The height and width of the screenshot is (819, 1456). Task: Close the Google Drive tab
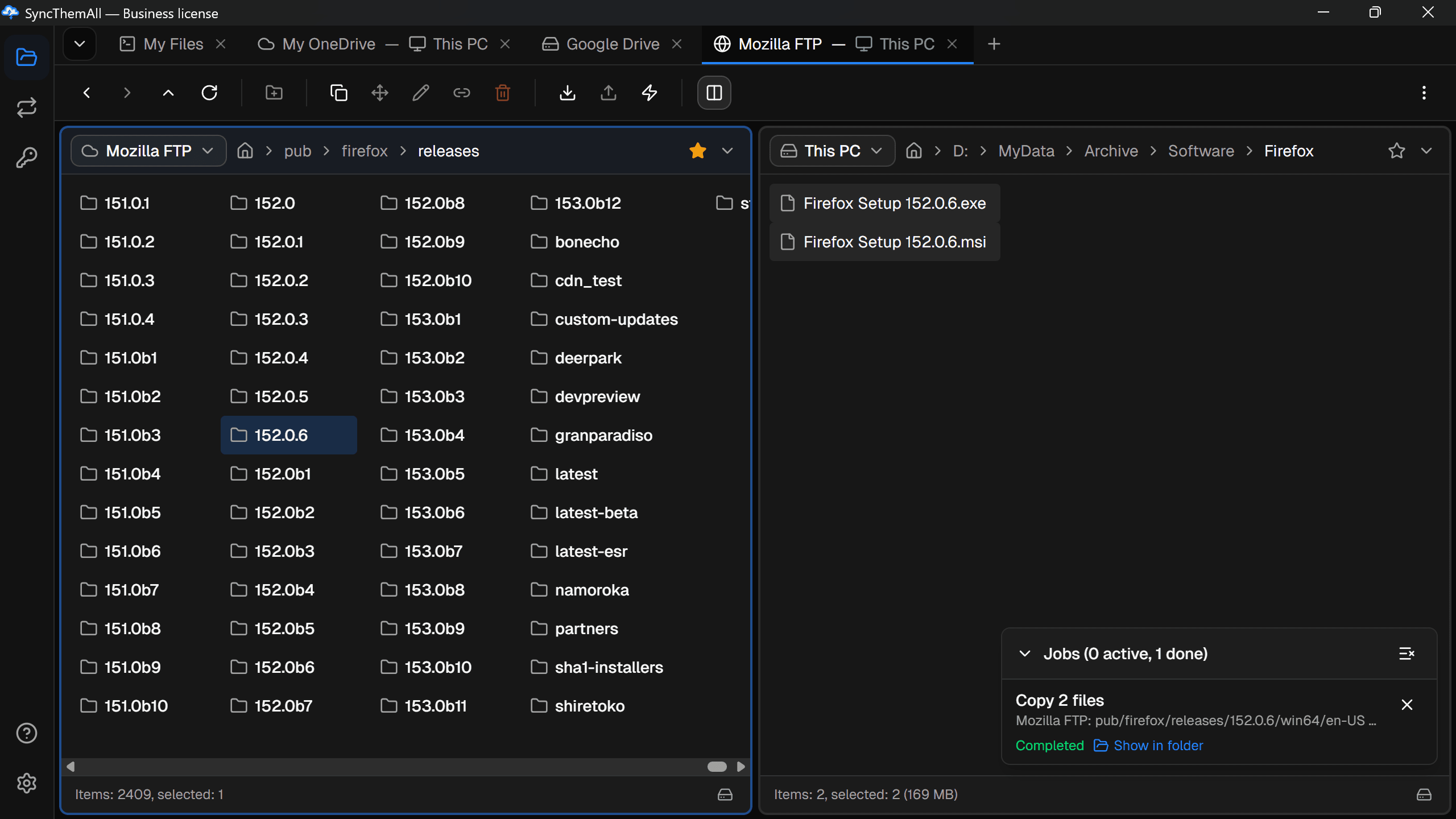coord(677,44)
